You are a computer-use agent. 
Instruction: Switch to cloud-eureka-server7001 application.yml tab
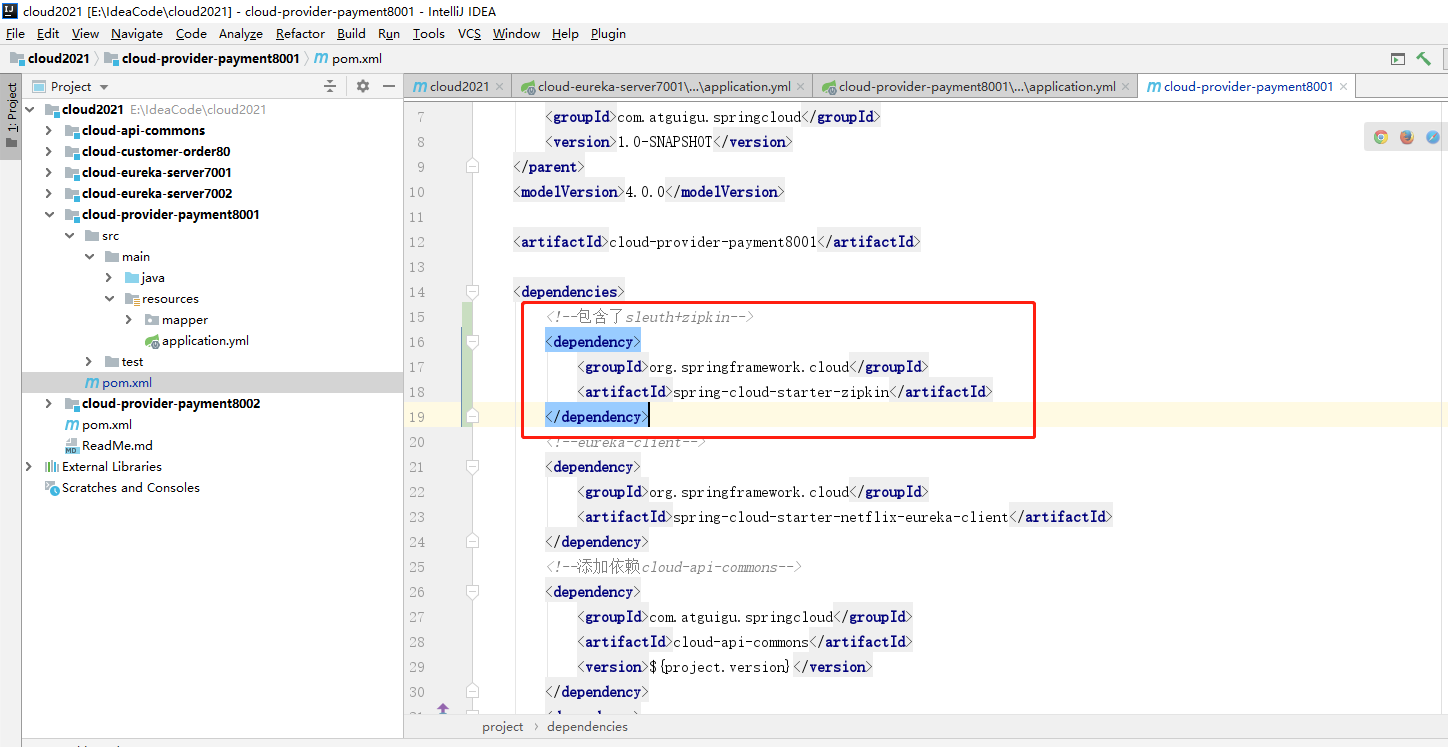[x=661, y=87]
